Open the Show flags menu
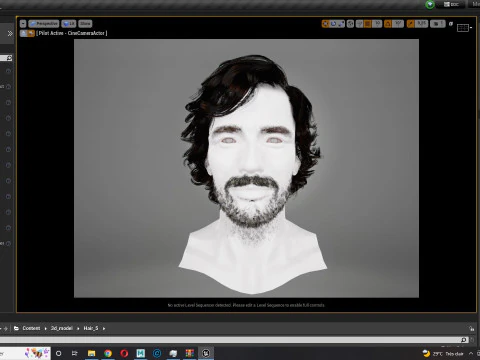The image size is (480, 360). pyautogui.click(x=85, y=24)
